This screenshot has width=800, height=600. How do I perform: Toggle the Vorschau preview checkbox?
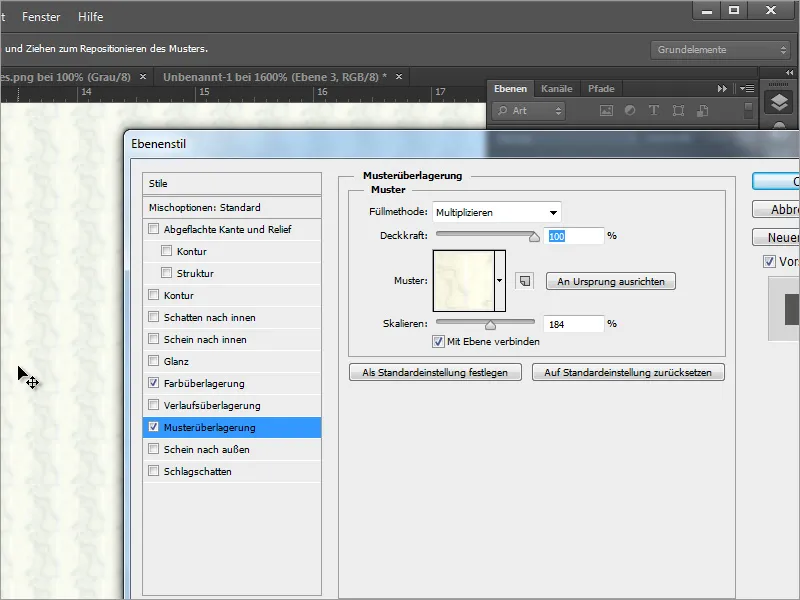(769, 262)
